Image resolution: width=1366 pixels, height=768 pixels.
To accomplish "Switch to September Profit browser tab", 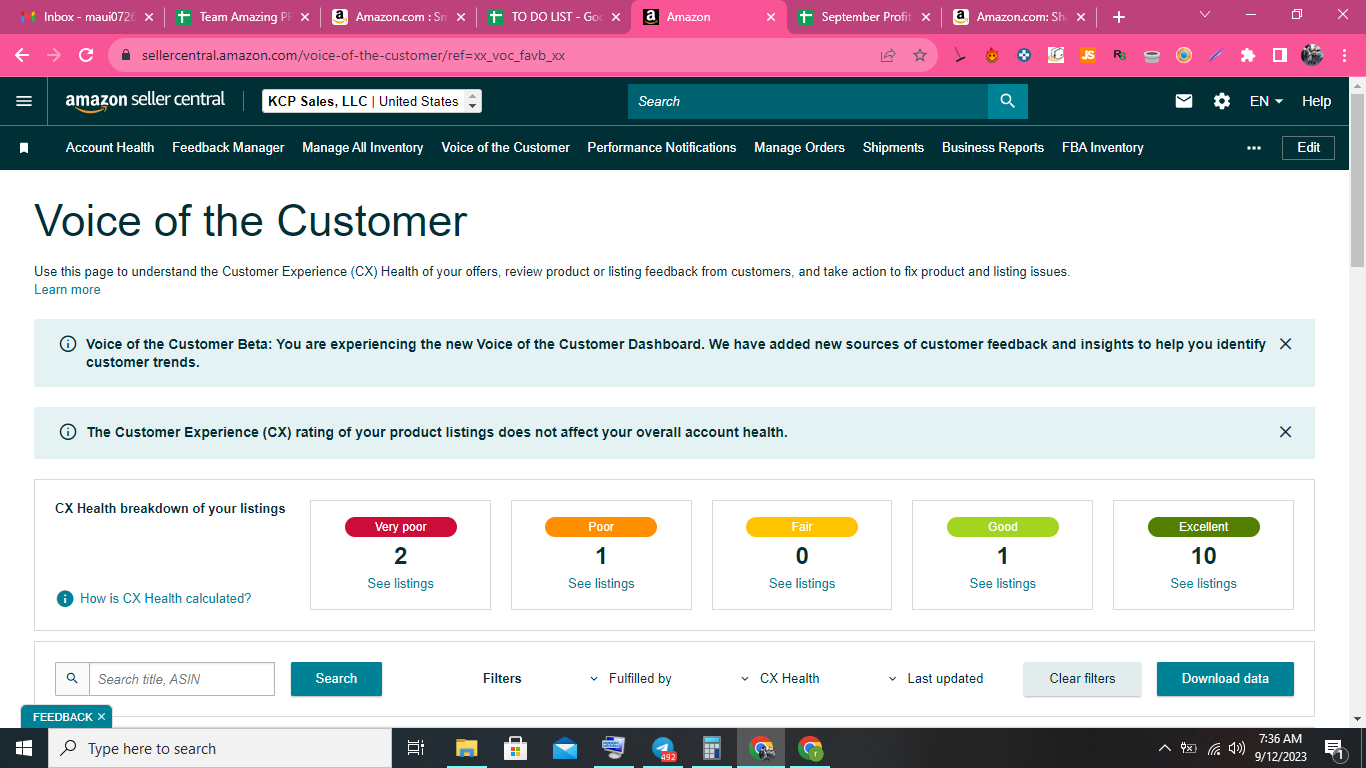I will point(864,17).
